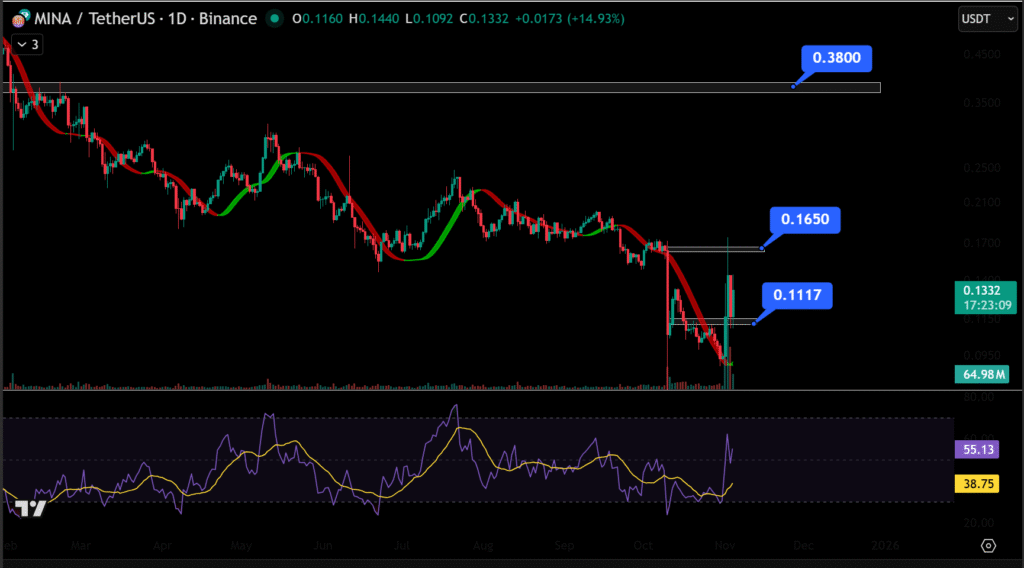Screen dimensions: 1024x568
Task: Select the 0.1117 price callout label
Action: click(x=796, y=295)
